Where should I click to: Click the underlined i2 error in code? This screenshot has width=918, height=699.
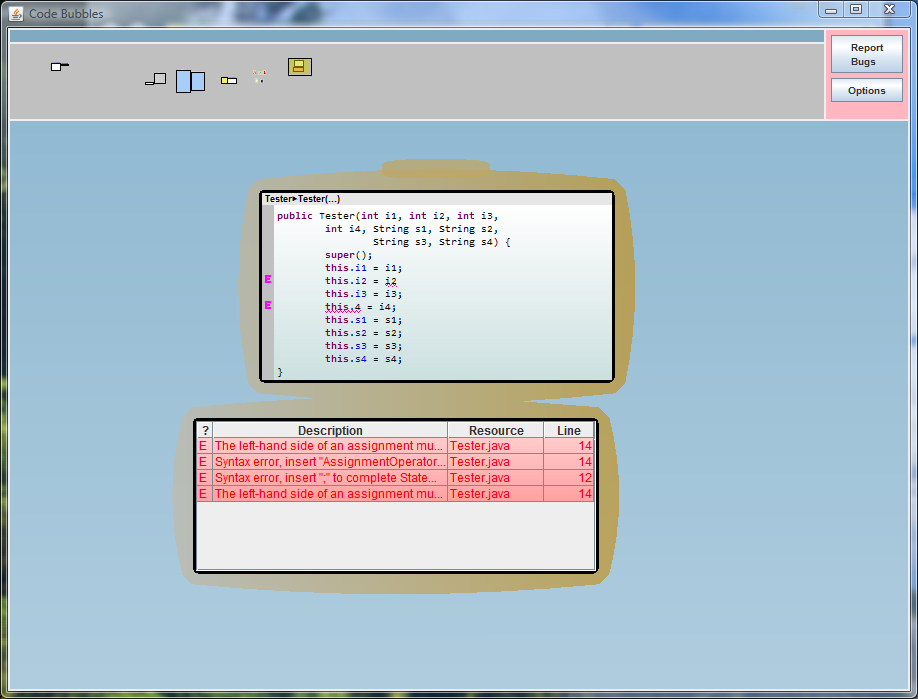pos(391,282)
